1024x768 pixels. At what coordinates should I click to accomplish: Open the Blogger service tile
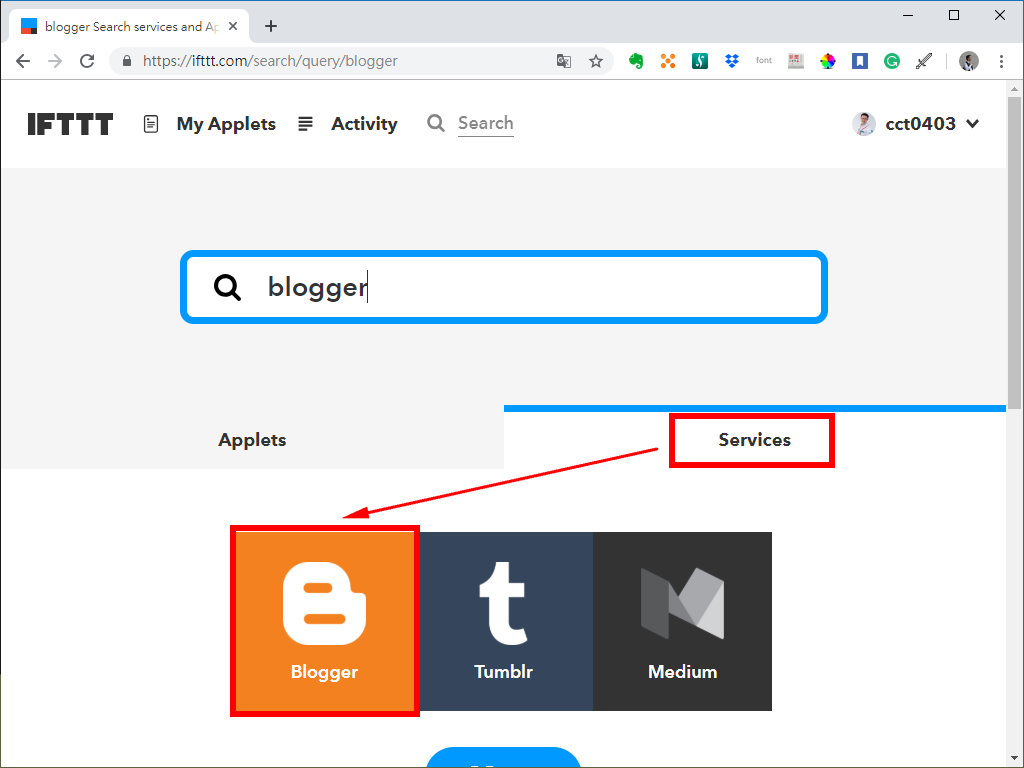point(325,621)
